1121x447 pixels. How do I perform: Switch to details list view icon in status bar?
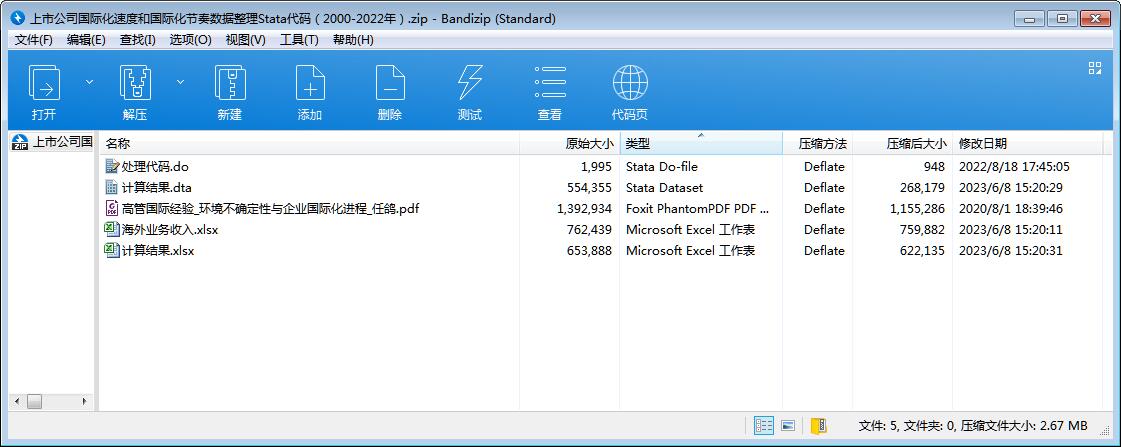tap(764, 426)
